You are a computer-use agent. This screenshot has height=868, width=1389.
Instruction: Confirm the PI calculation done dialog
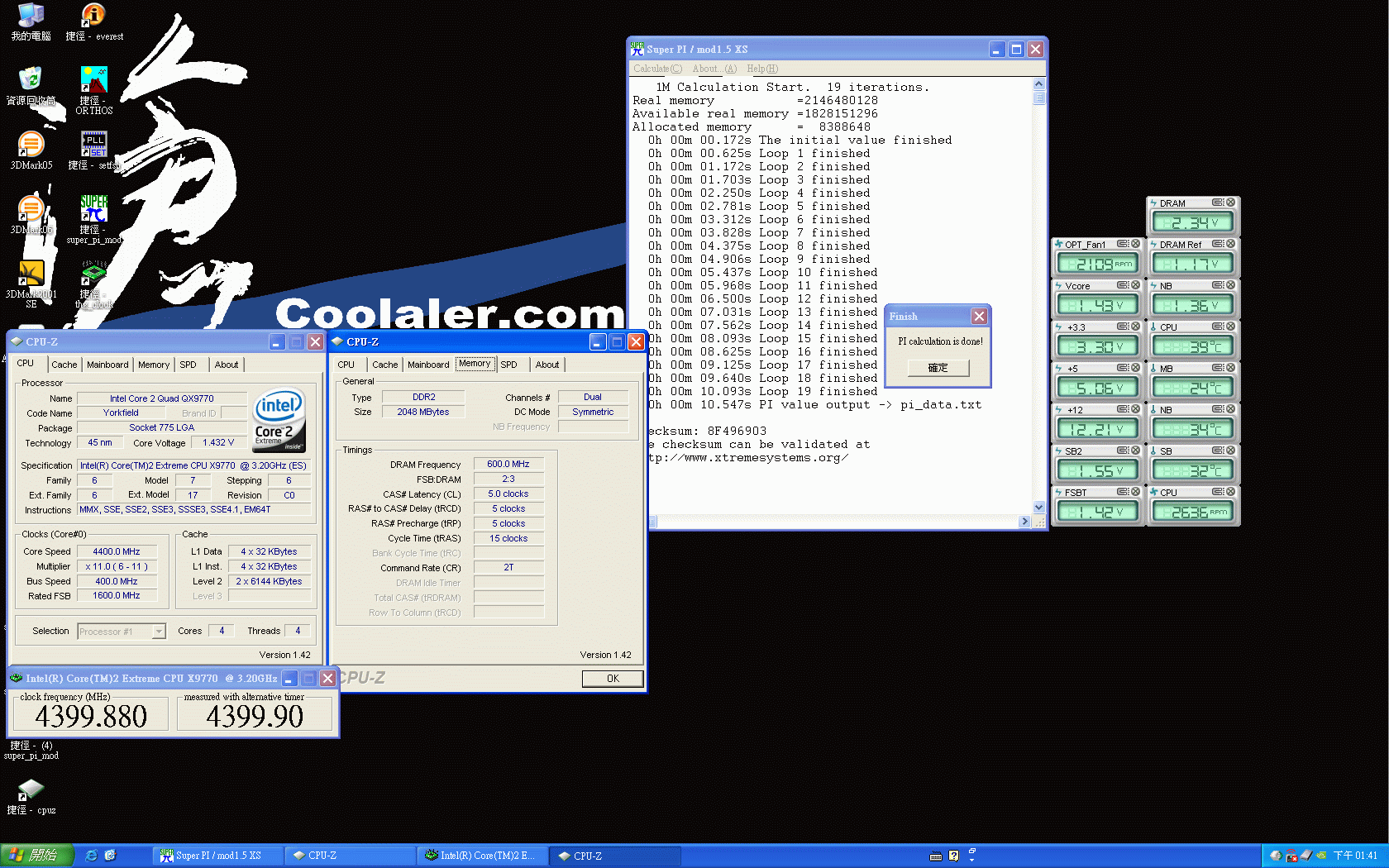938,368
